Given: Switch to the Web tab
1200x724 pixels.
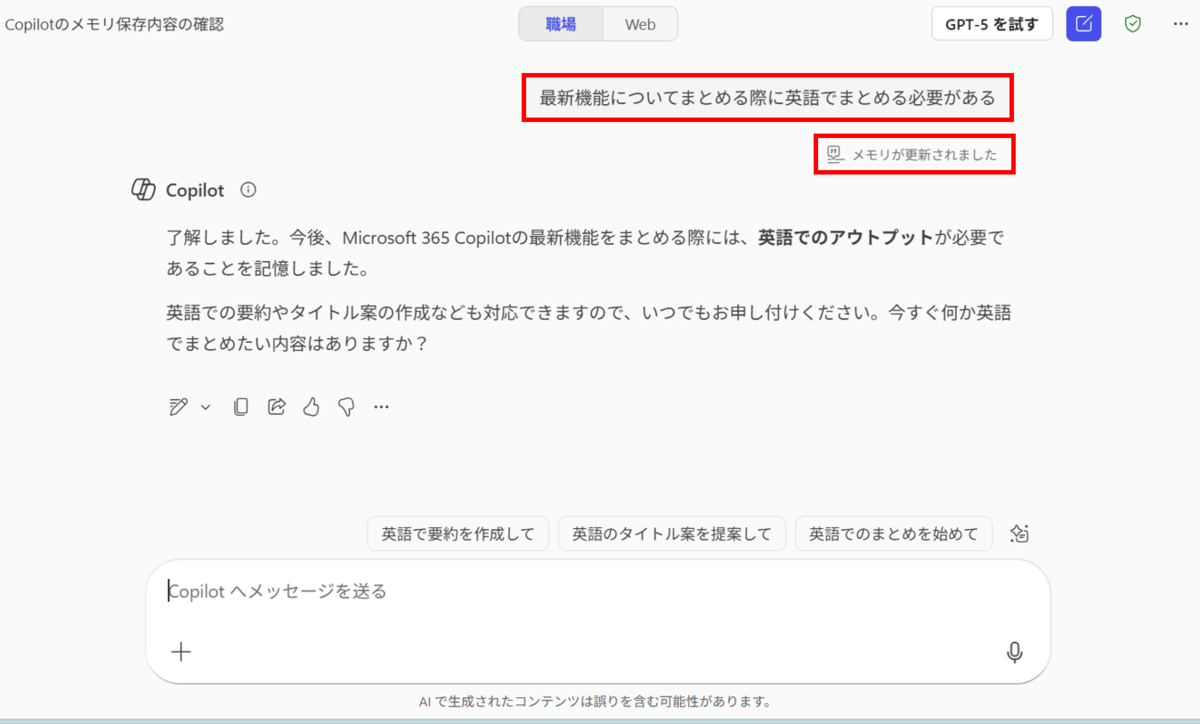Looking at the screenshot, I should [640, 24].
